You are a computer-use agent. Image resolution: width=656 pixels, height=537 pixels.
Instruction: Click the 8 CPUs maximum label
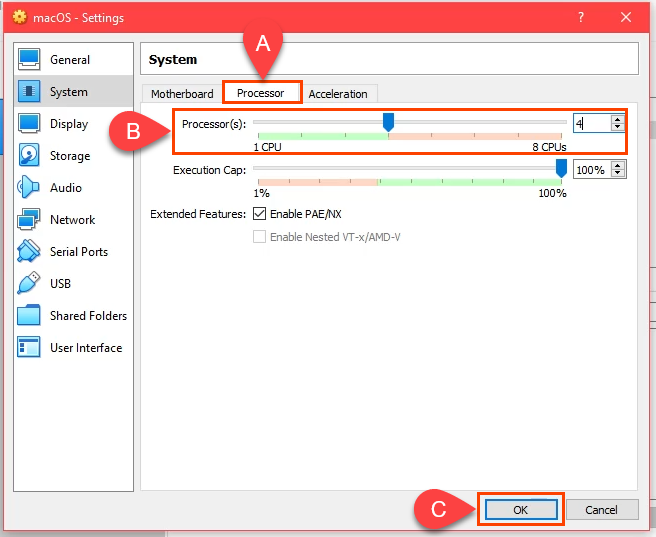pos(549,147)
